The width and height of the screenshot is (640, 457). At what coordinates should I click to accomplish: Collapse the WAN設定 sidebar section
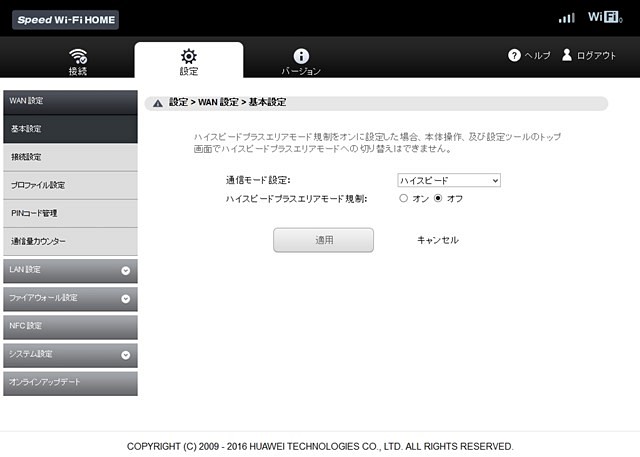(70, 102)
